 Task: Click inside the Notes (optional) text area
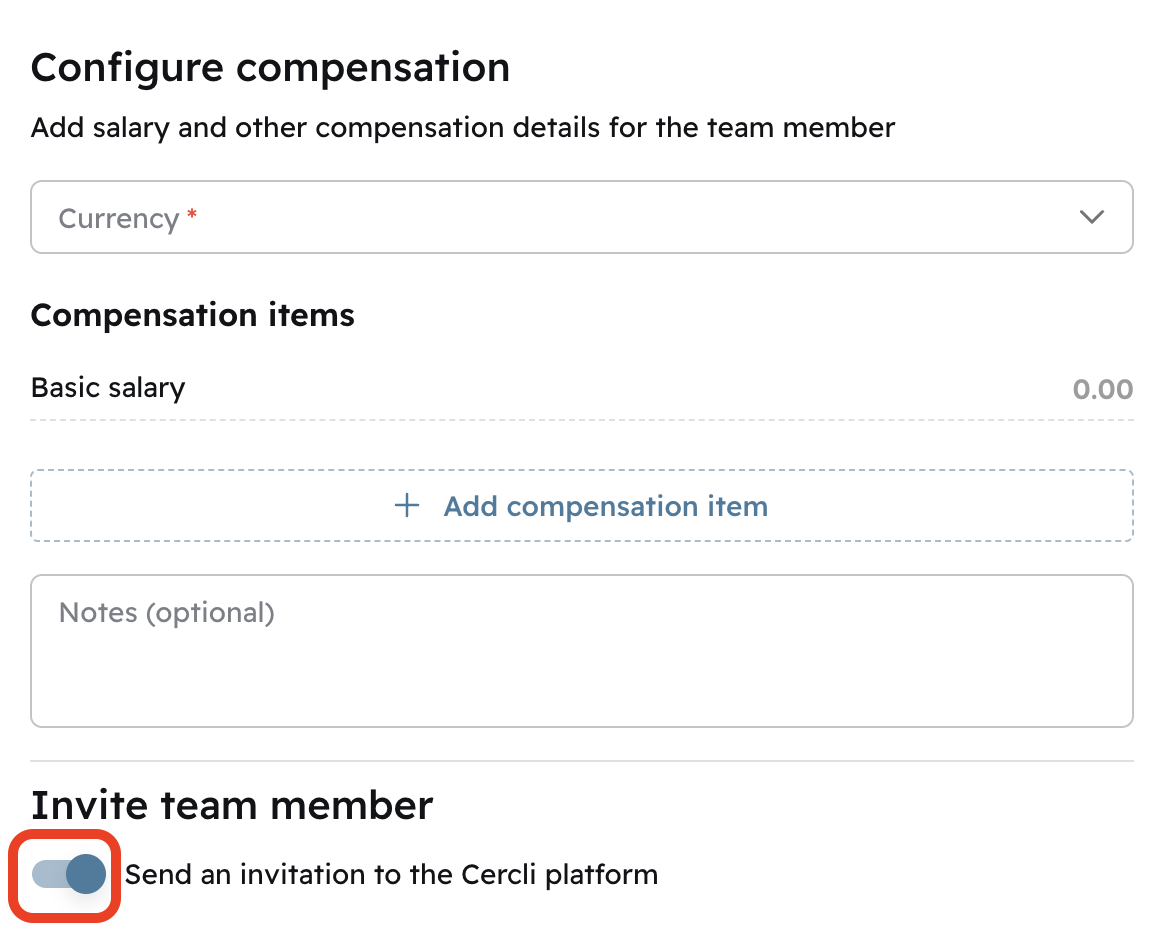pos(580,670)
